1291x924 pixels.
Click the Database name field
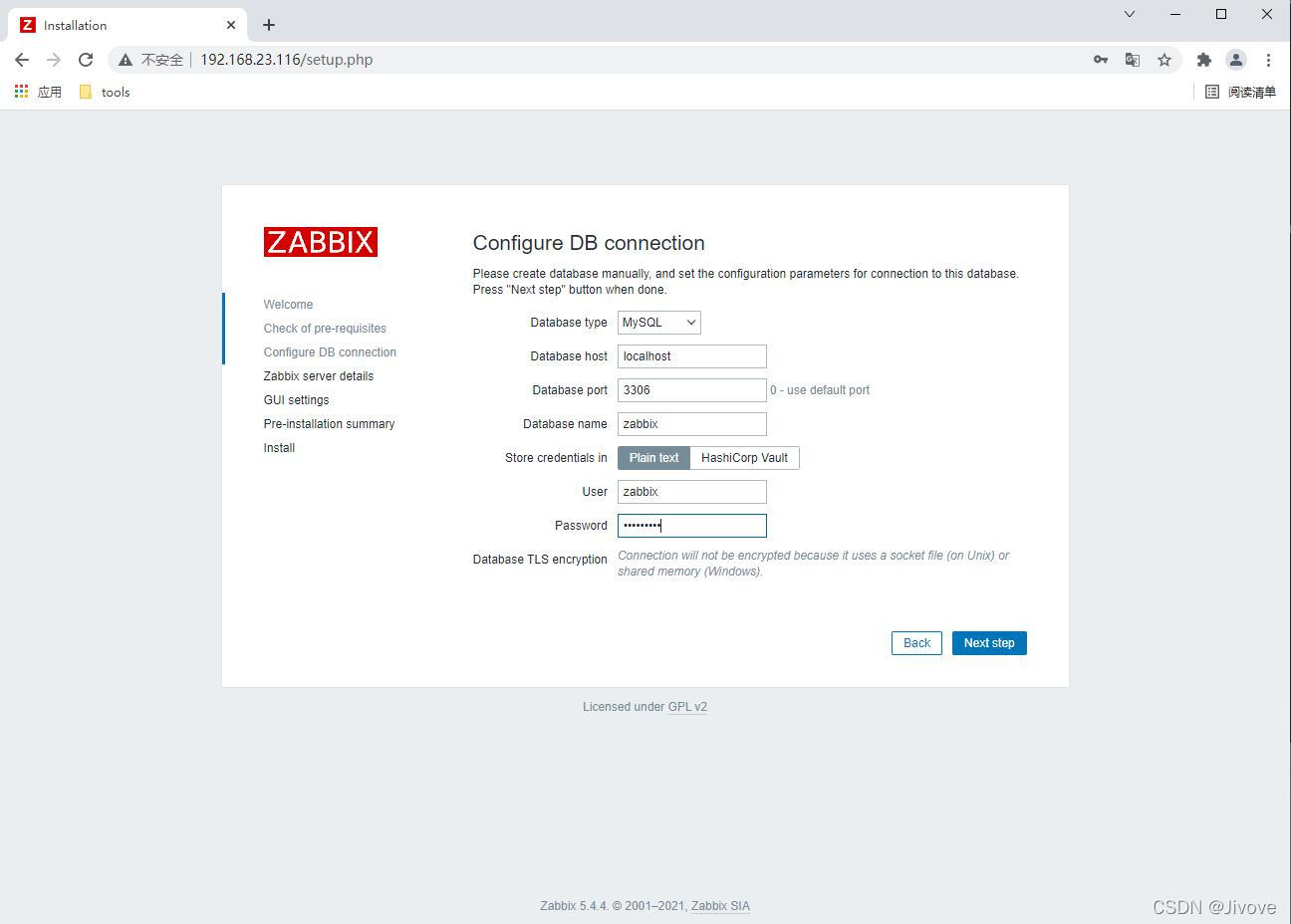pos(692,424)
